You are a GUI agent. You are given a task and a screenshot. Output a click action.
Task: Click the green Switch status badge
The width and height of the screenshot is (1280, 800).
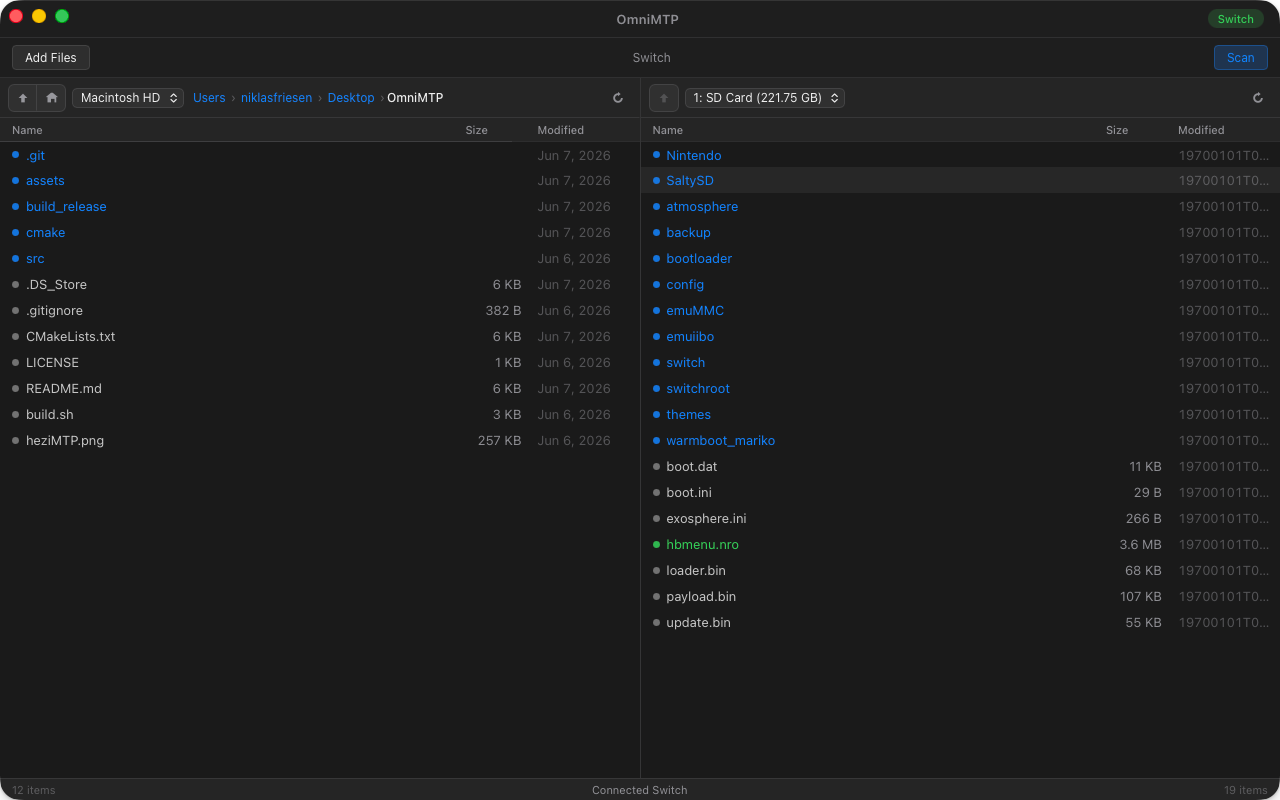tap(1235, 19)
